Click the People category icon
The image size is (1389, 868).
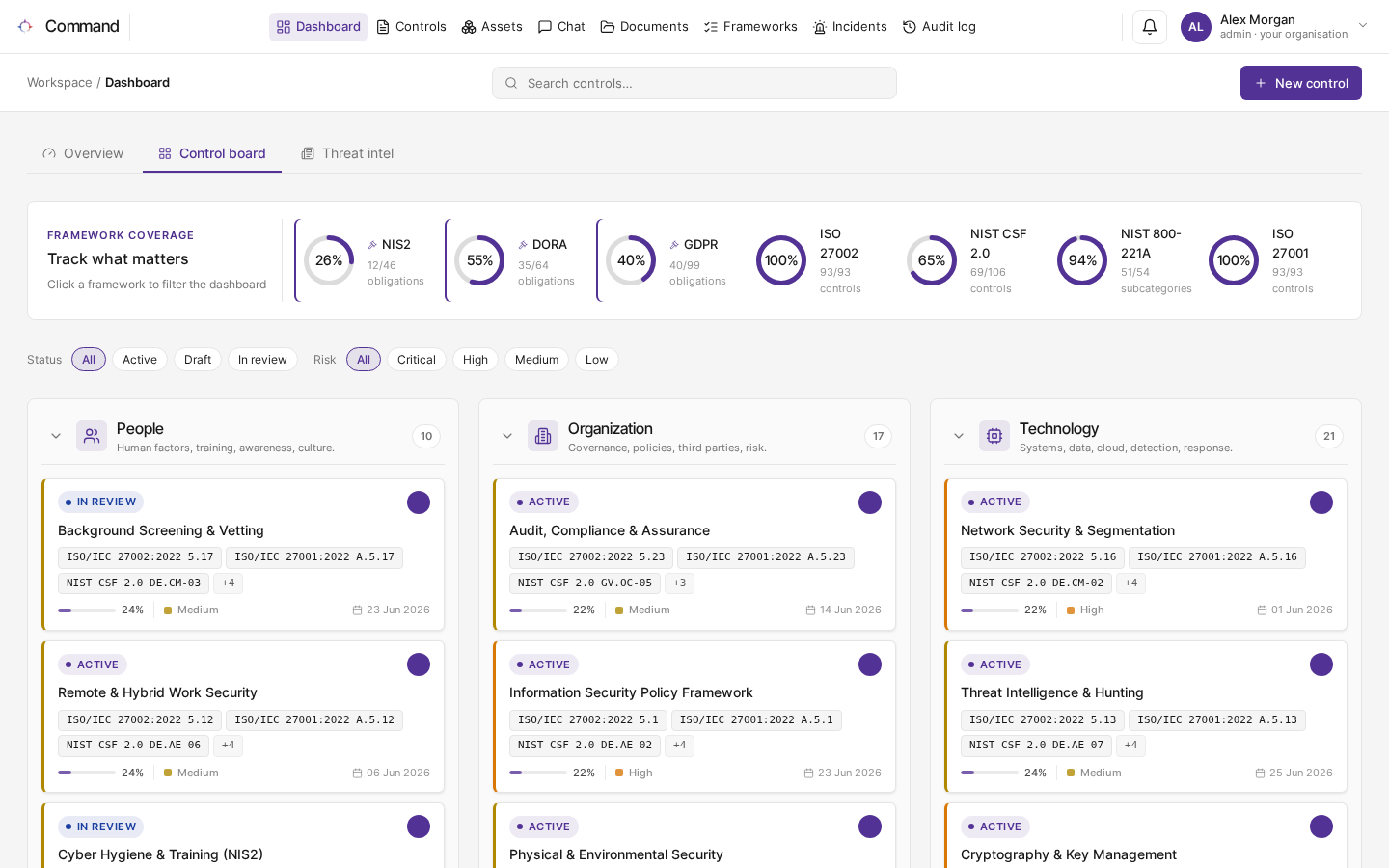[92, 436]
